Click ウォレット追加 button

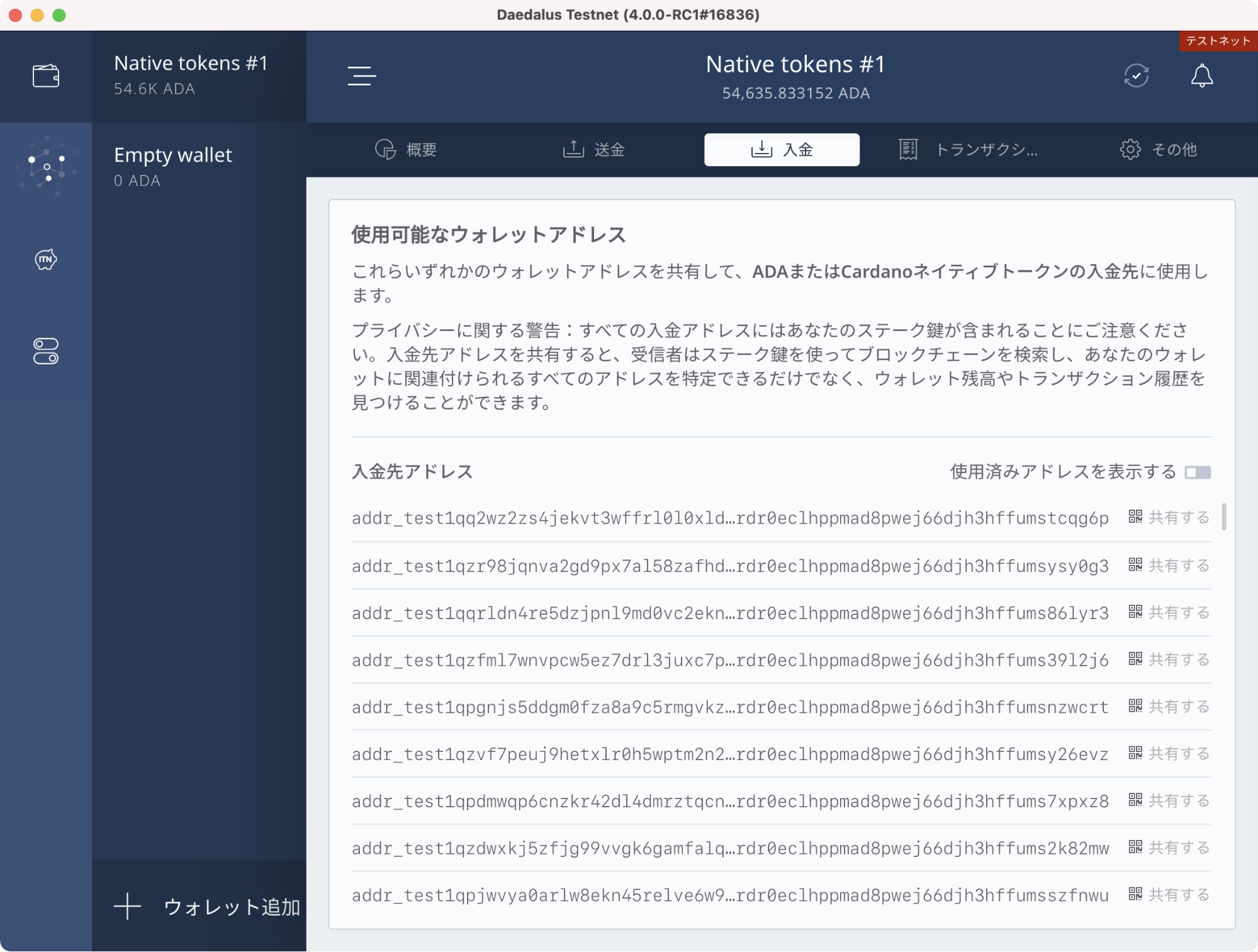(199, 907)
